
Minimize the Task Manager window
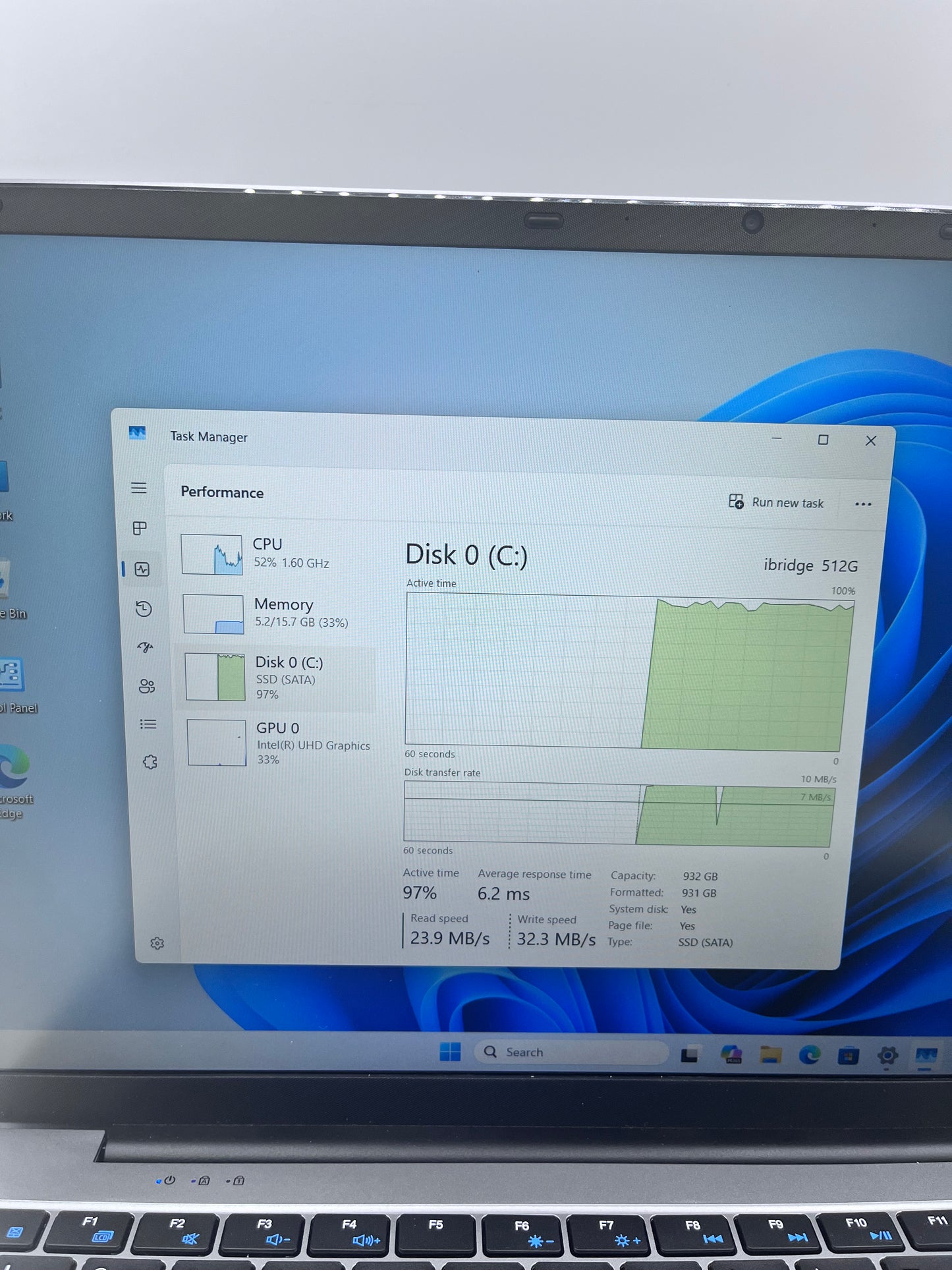777,438
